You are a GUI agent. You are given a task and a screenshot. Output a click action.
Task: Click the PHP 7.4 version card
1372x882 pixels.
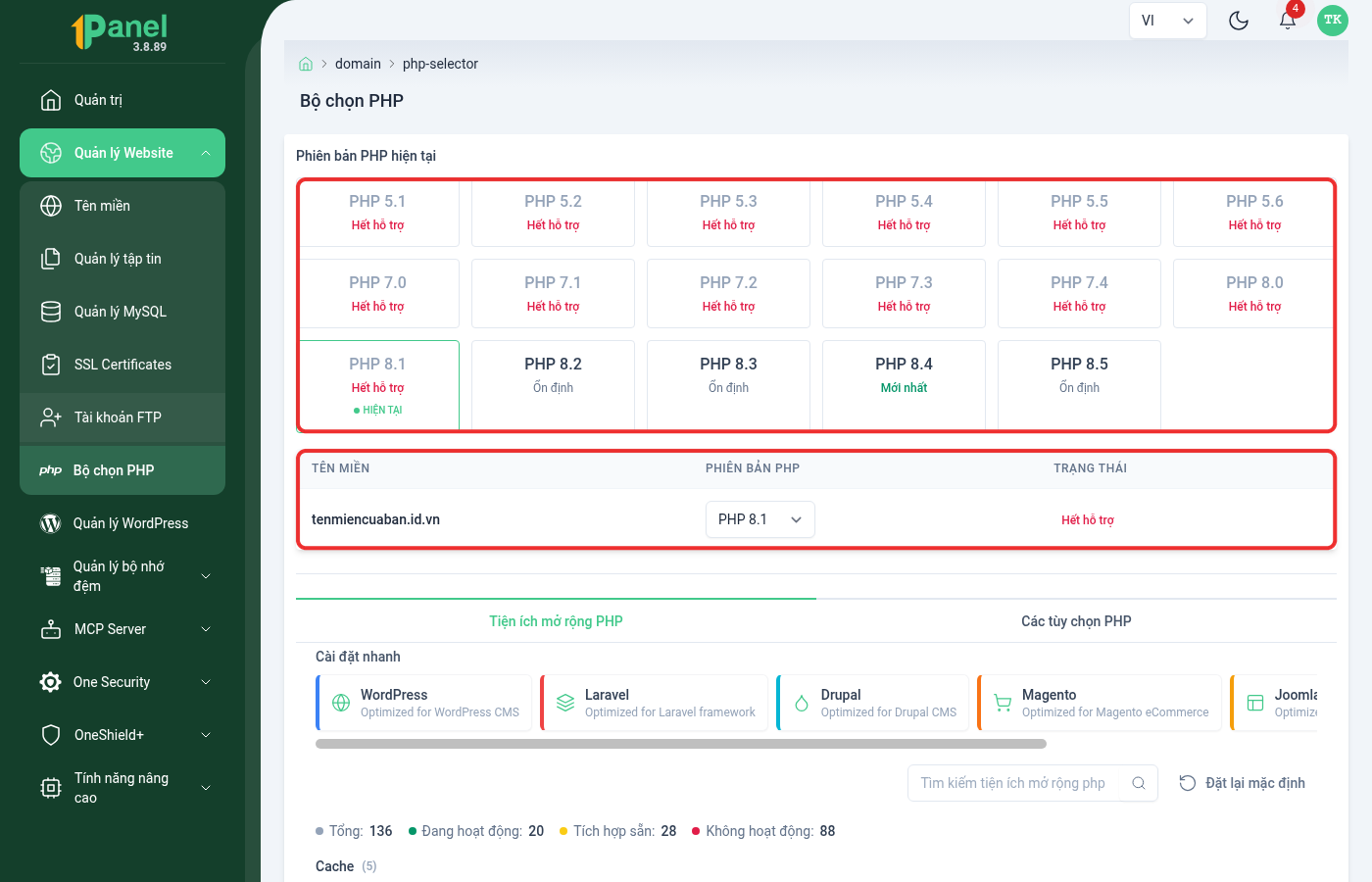pos(1079,293)
